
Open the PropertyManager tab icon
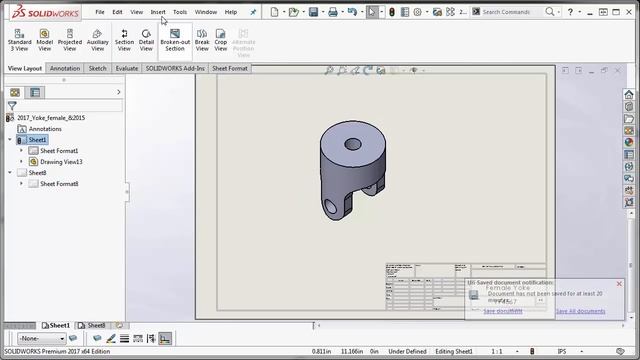[35, 93]
